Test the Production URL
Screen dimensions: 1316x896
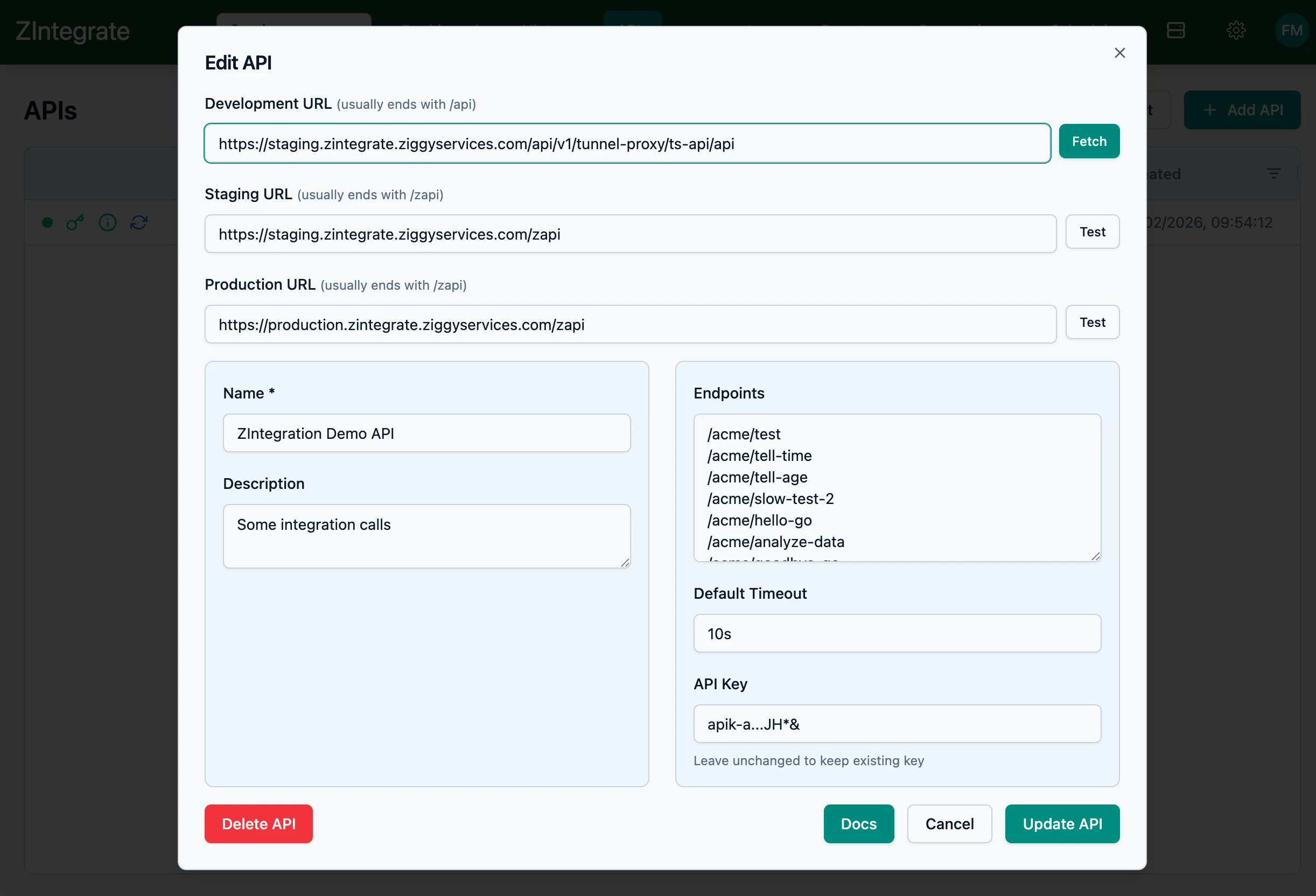1093,321
